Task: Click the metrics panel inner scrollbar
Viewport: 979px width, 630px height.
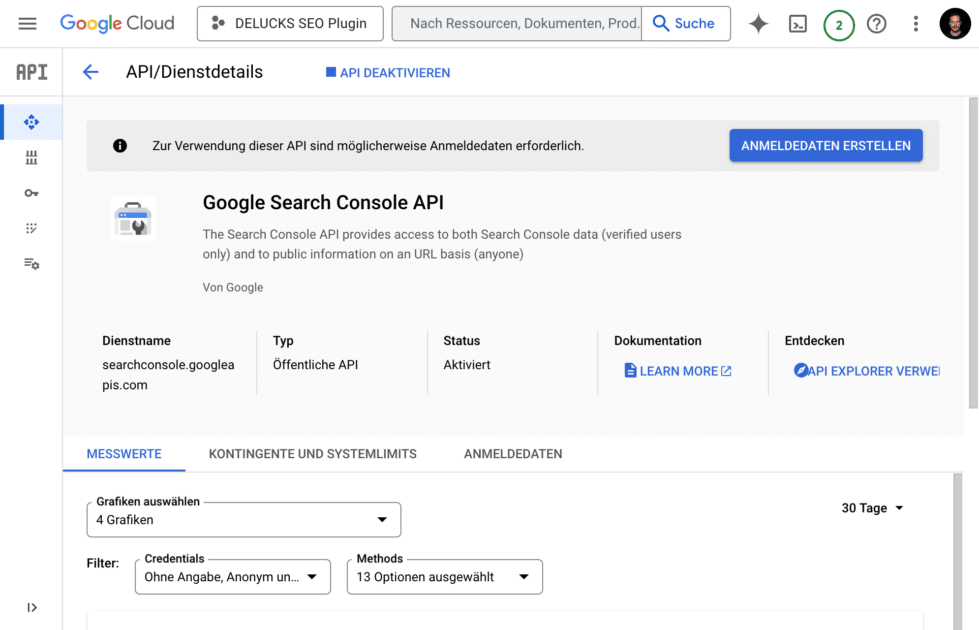Action: point(957,551)
